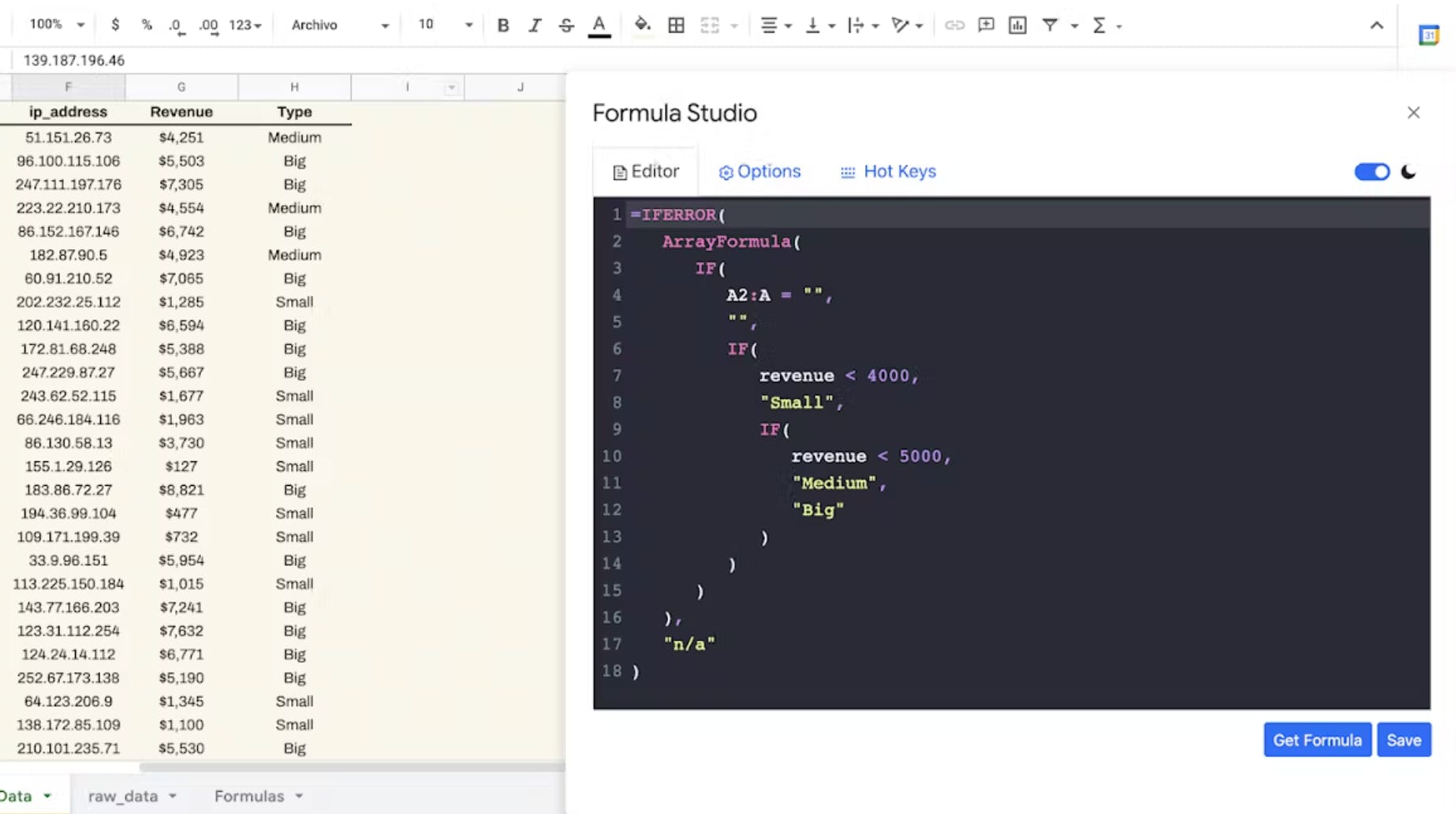
Task: Switch to raw_data sheet
Action: pyautogui.click(x=123, y=796)
